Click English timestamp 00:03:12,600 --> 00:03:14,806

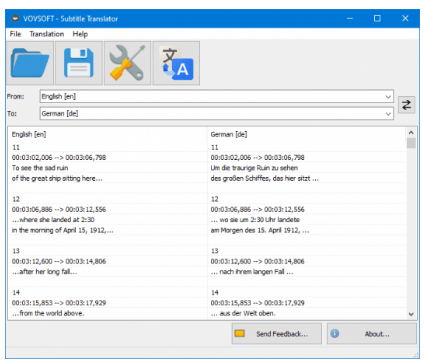59,261
